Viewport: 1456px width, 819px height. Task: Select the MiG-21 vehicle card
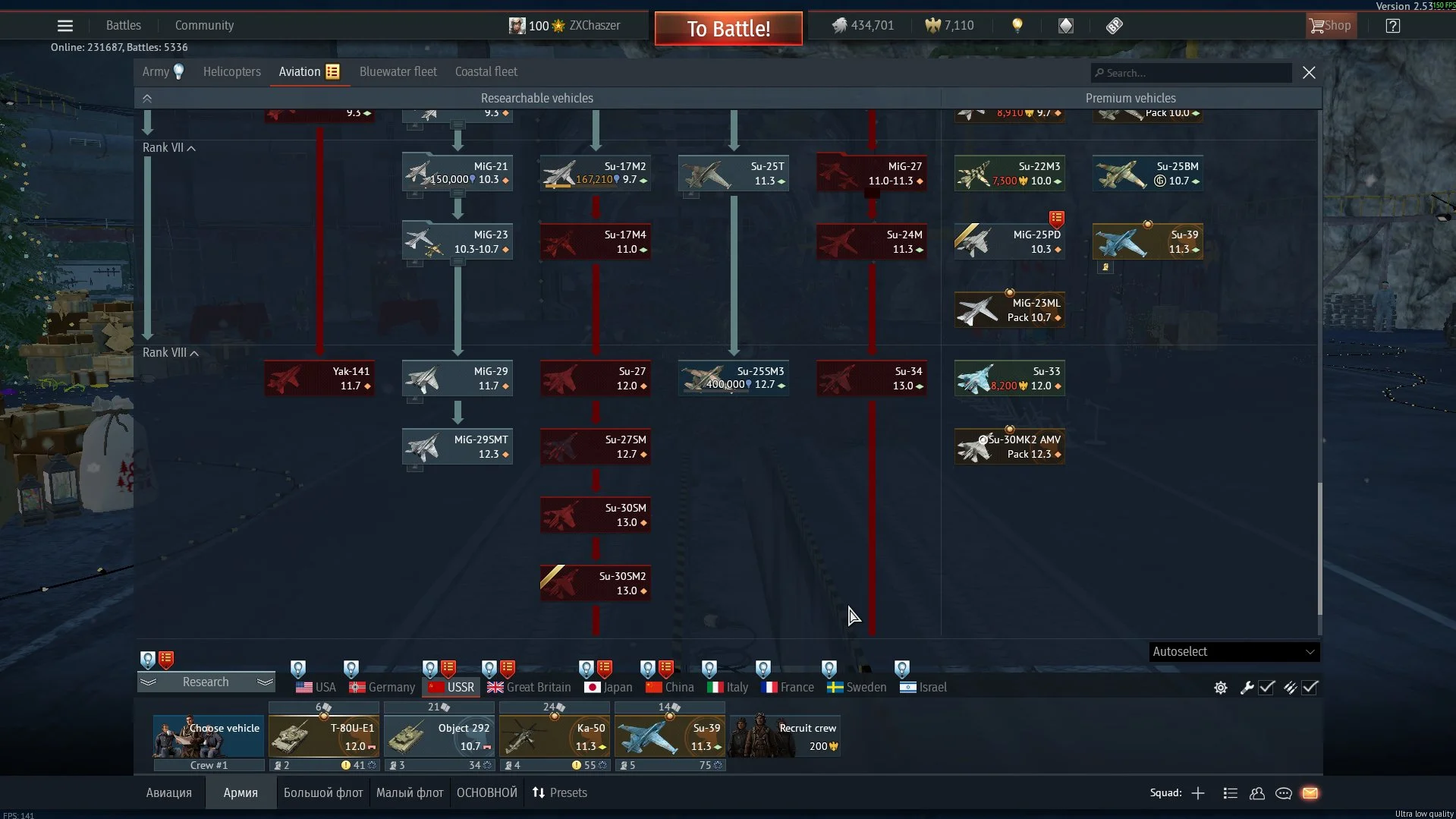(x=458, y=173)
